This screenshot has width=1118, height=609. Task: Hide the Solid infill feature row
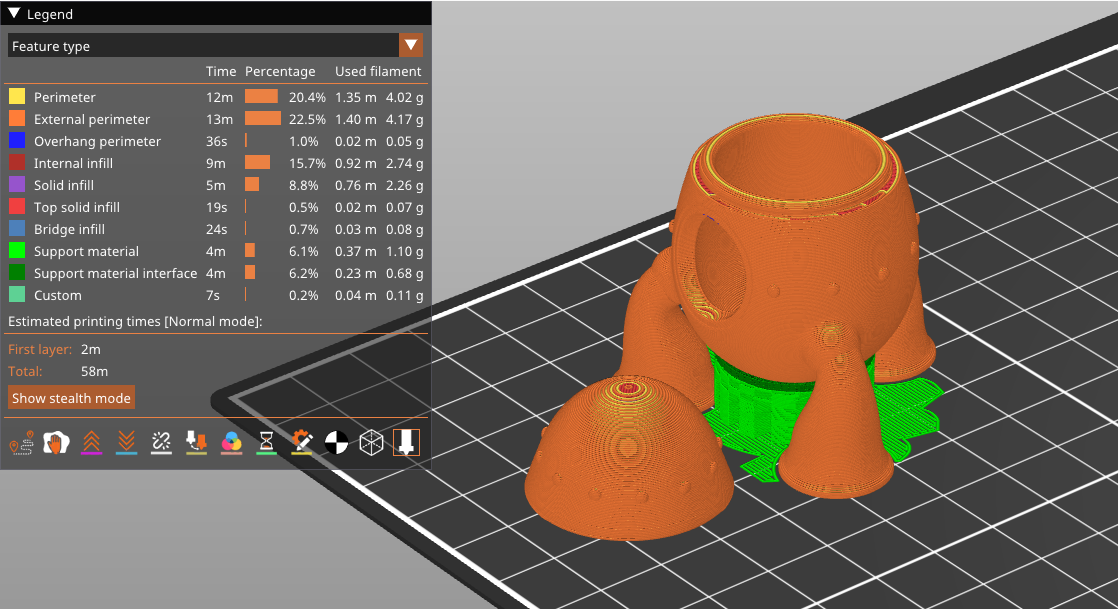click(215, 185)
